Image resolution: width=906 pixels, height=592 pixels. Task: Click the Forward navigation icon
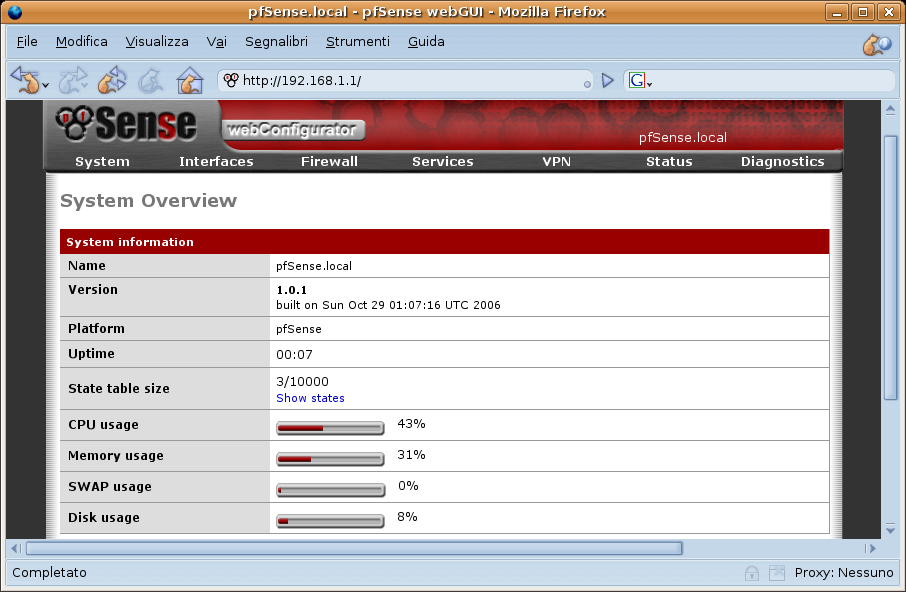72,80
